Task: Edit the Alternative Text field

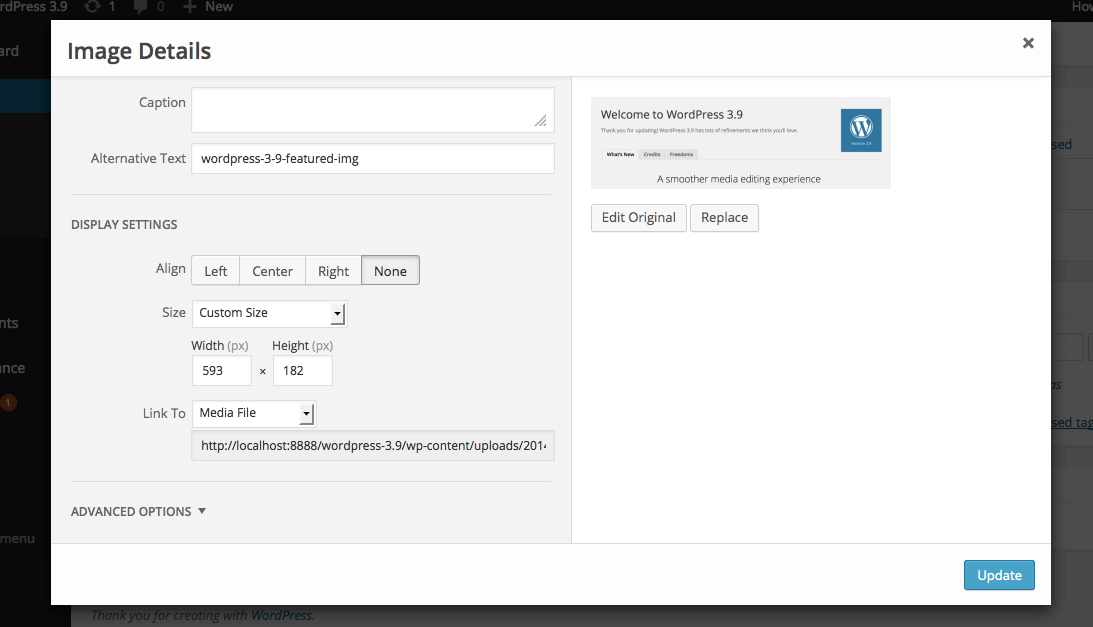Action: 373,158
